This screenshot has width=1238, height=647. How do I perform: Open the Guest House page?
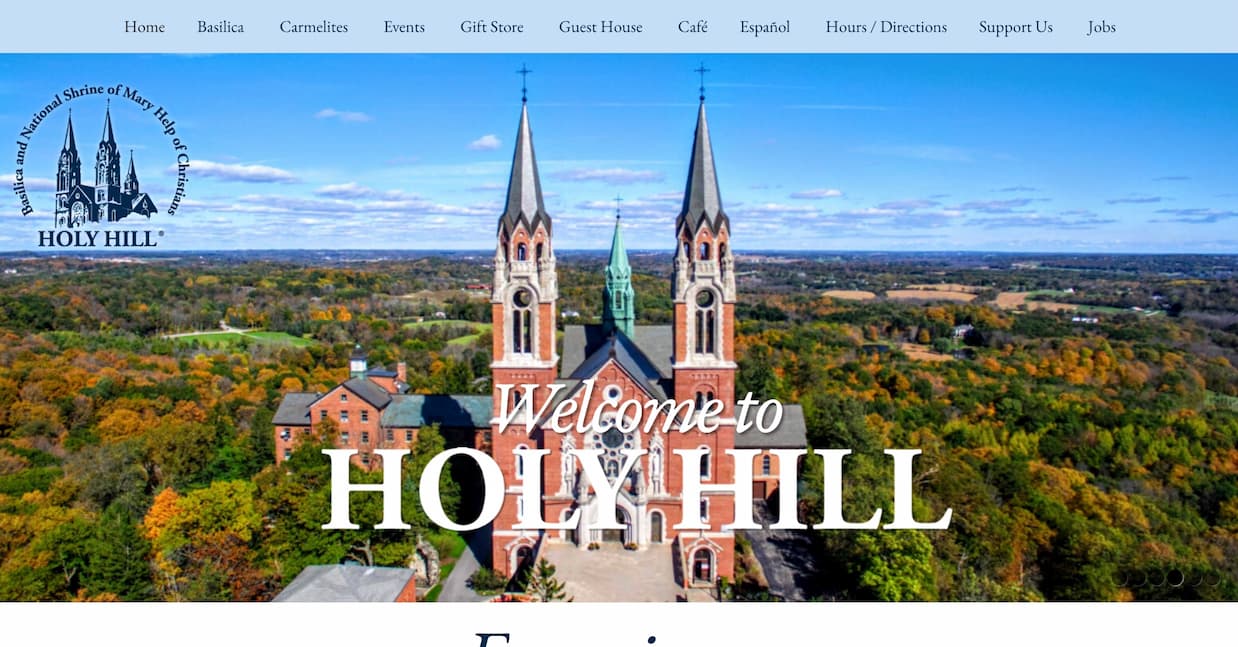600,27
